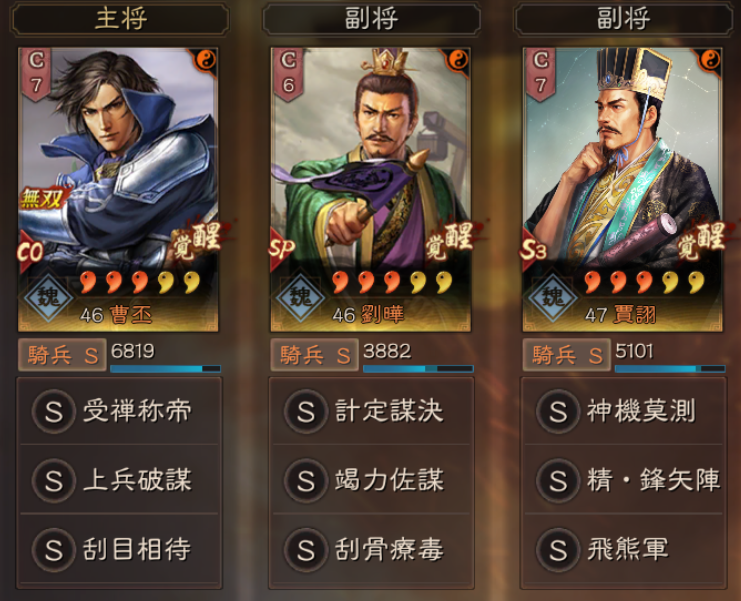Select the 覚醒 stamp on 劉曄's card
Screen dimensions: 741x601
[x=450, y=240]
